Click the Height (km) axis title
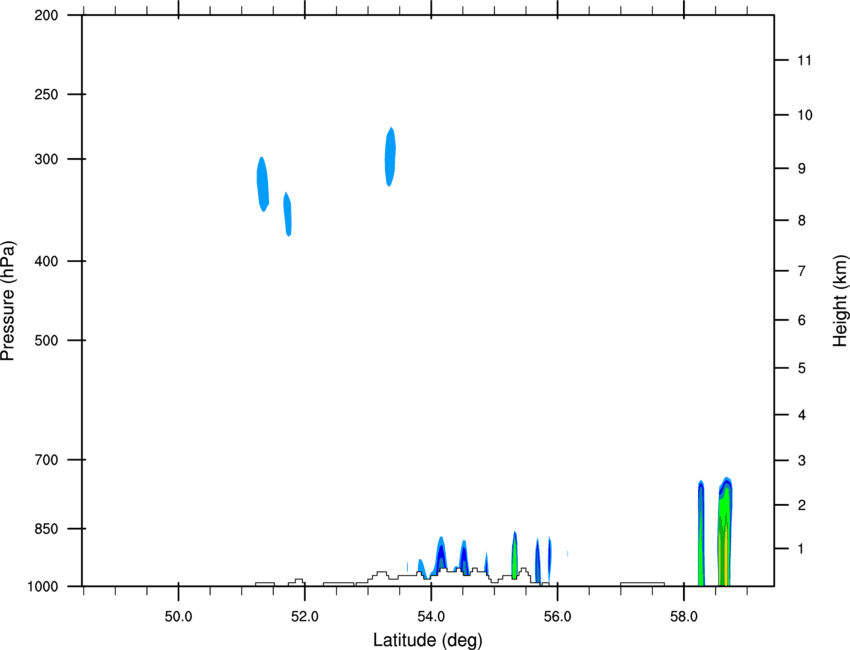This screenshot has height=650, width=850. [840, 301]
